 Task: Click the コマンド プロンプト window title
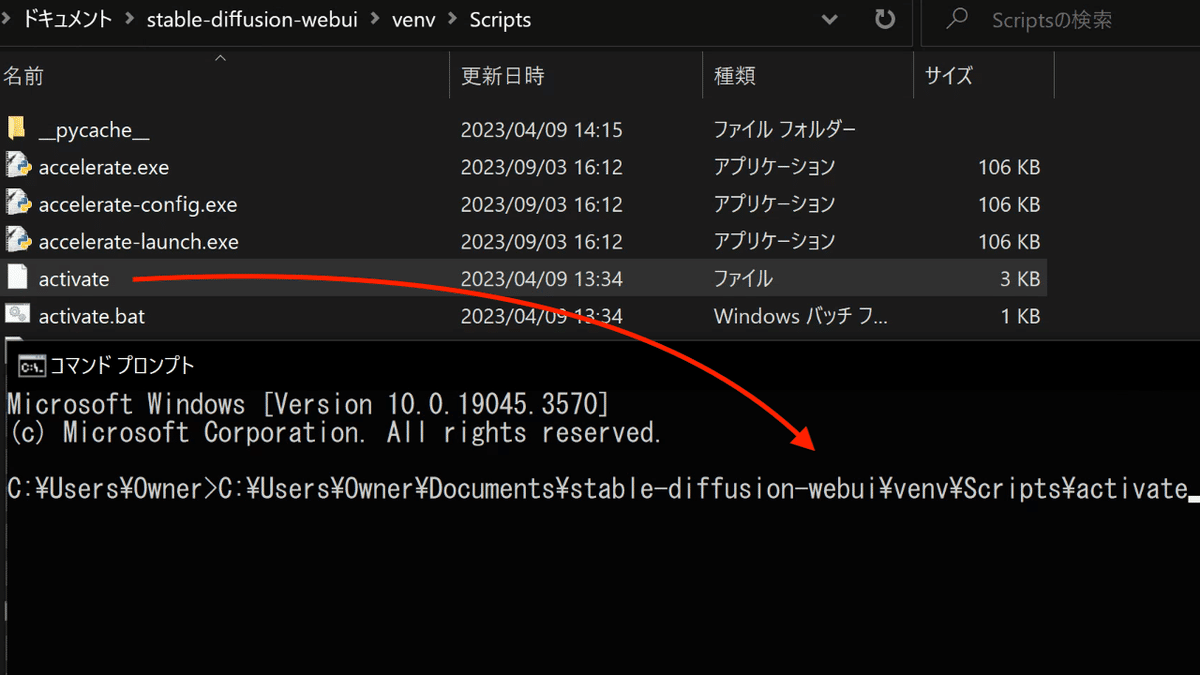tap(122, 367)
